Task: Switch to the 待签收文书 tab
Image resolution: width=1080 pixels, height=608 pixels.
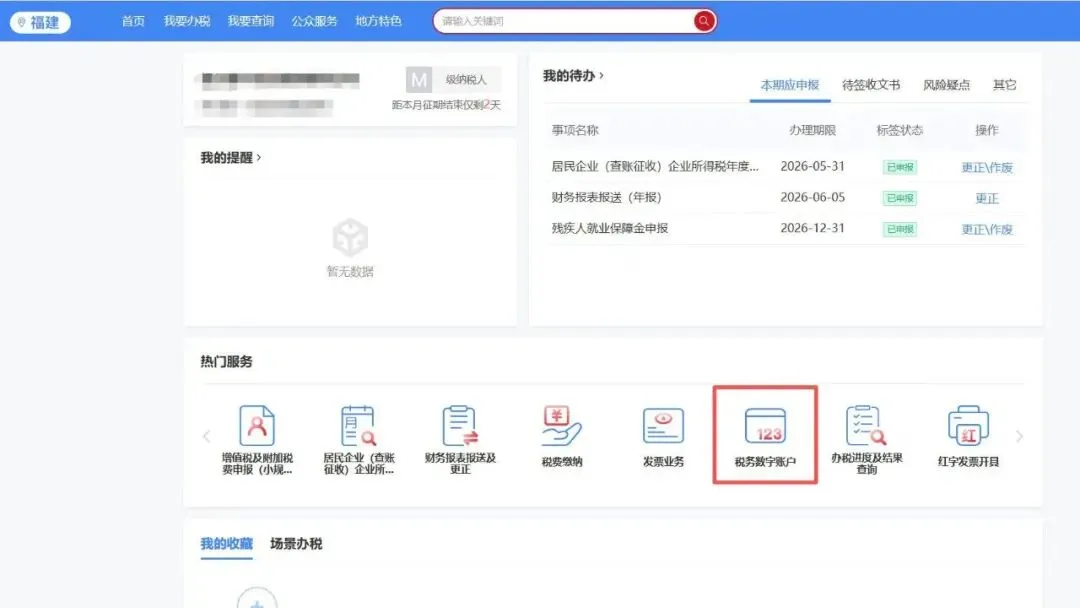Action: pos(871,85)
